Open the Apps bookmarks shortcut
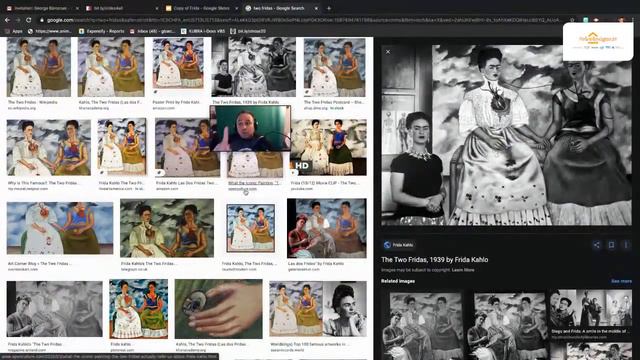This screenshot has height=360, width=640. (14, 31)
